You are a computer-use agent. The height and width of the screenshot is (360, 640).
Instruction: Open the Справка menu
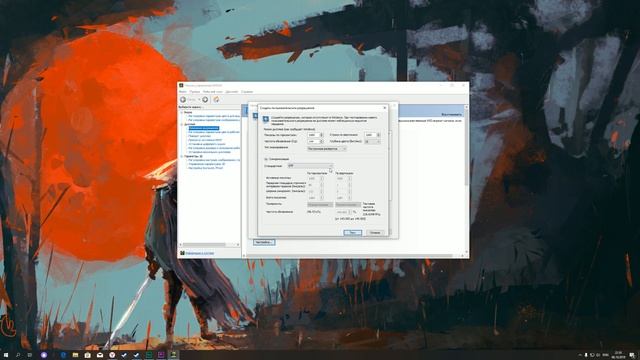click(247, 92)
